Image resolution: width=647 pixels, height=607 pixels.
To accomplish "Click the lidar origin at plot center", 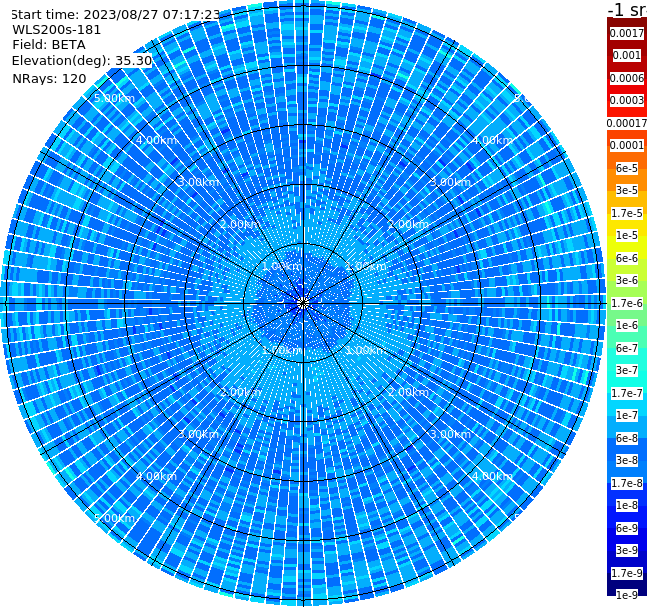I will 303,303.
